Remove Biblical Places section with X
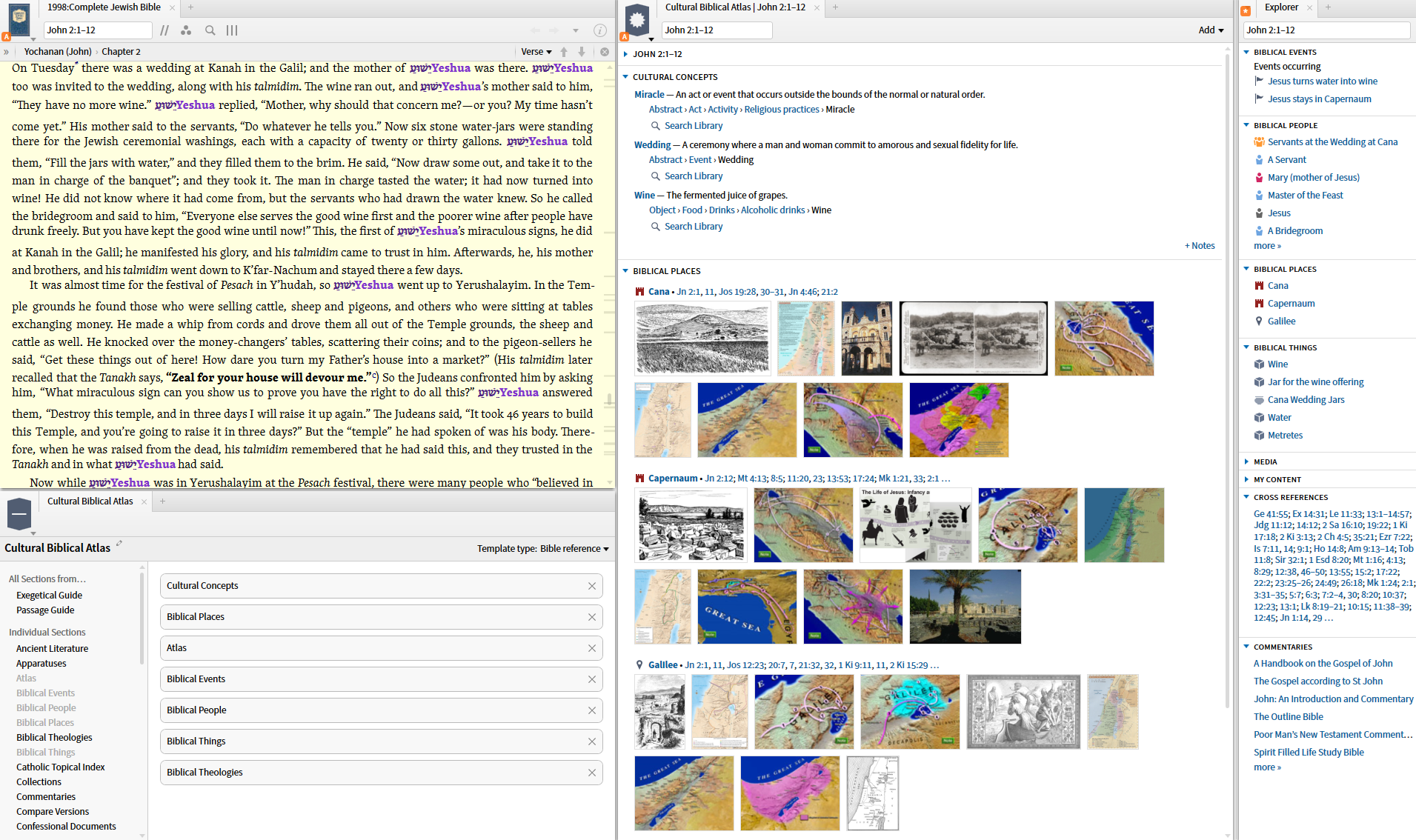The image size is (1416, 840). coord(592,617)
